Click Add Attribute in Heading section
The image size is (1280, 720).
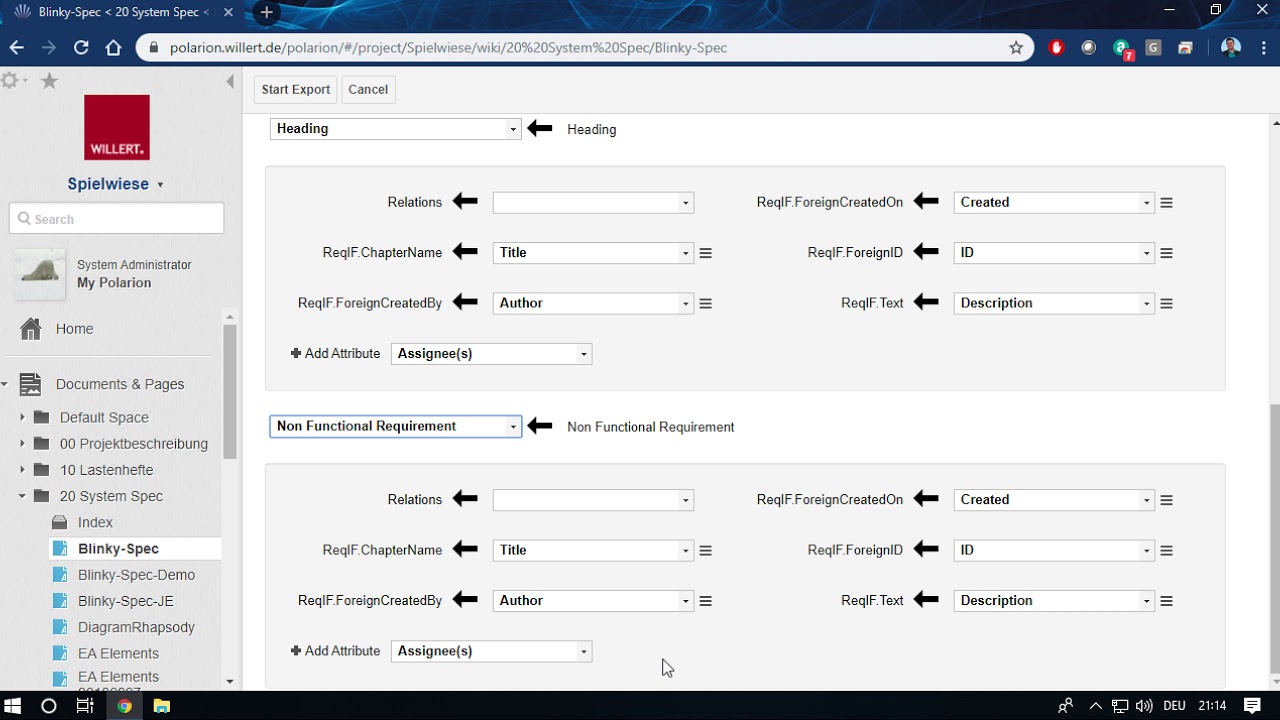click(x=335, y=354)
